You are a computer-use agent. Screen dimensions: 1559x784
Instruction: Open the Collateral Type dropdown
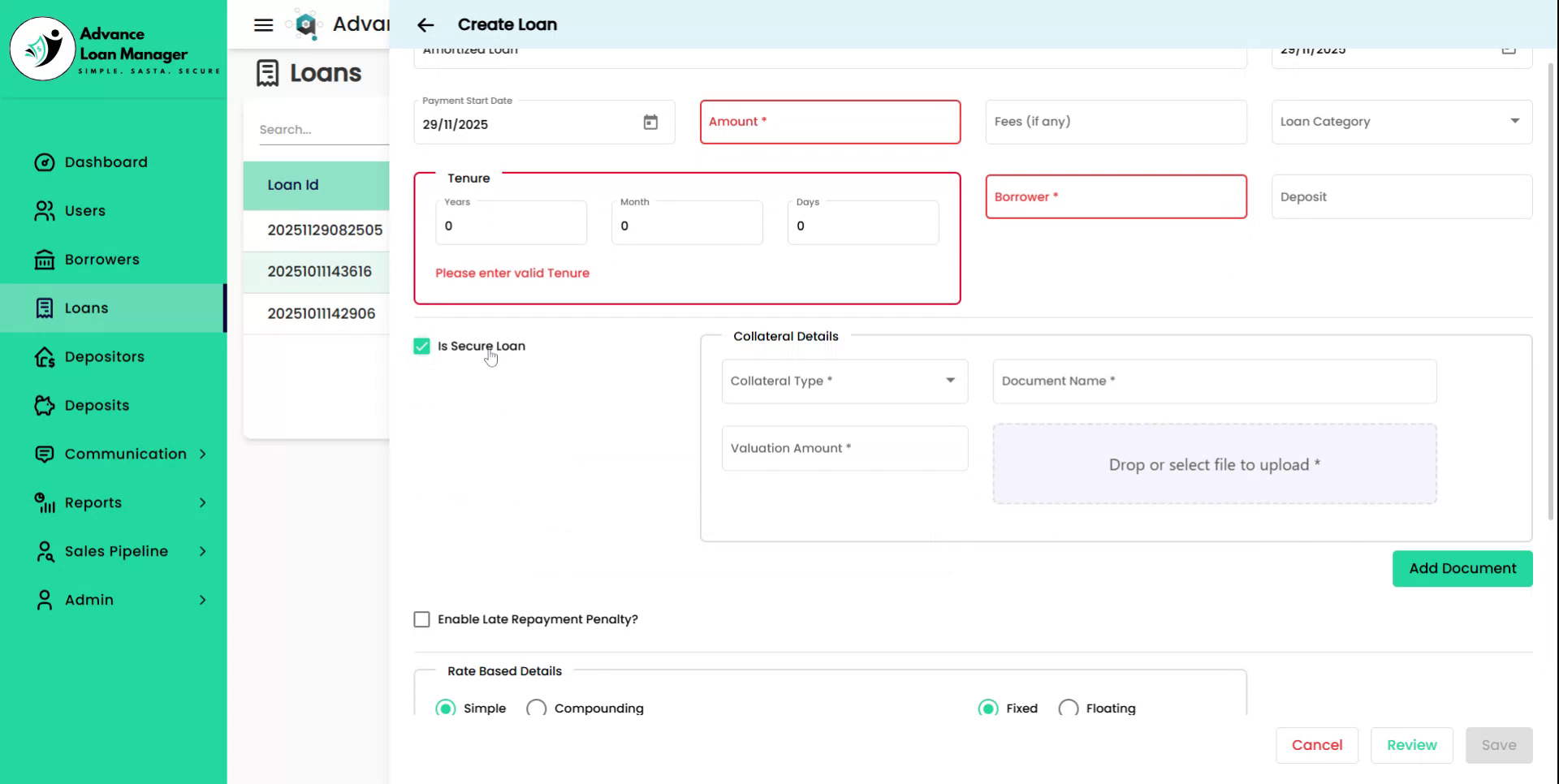click(x=844, y=381)
